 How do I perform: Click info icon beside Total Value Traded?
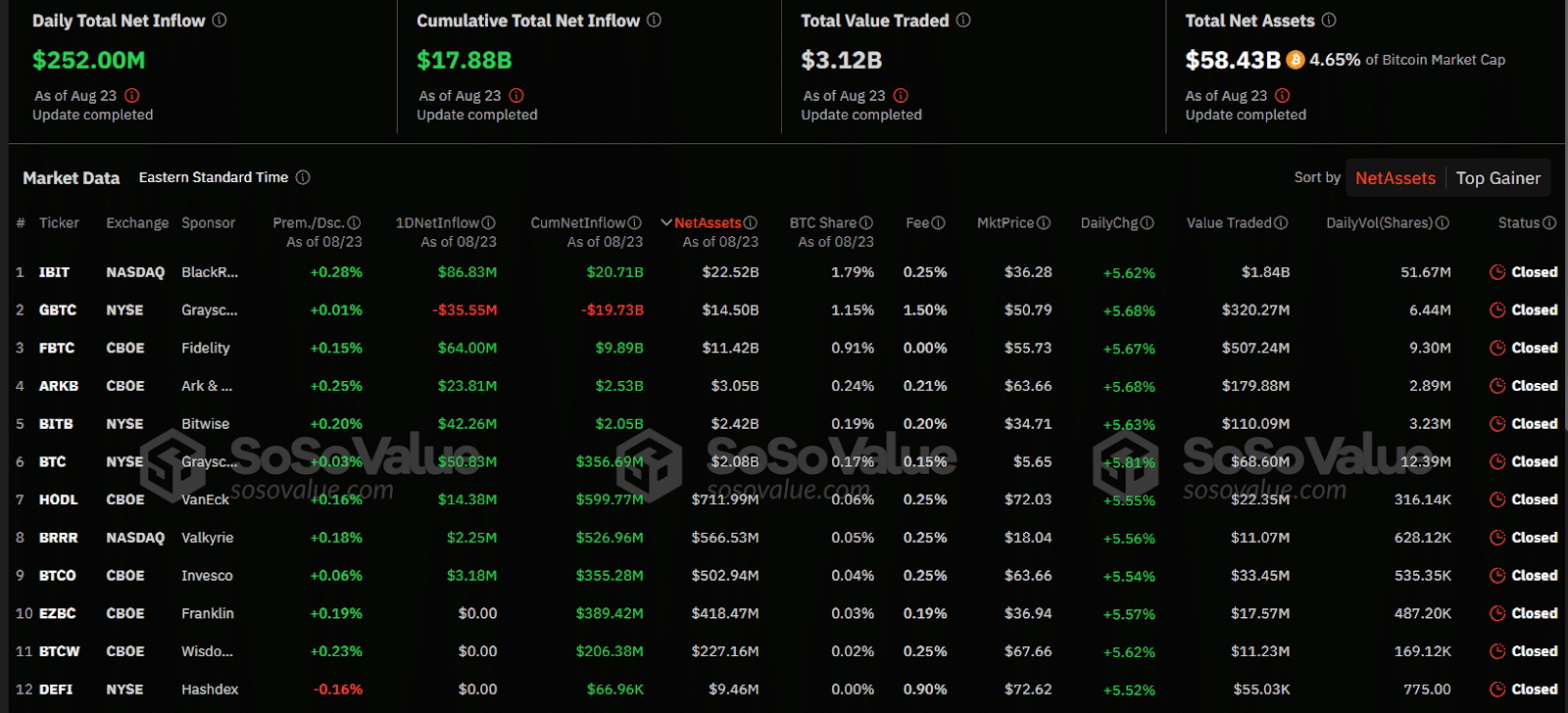pos(963,20)
